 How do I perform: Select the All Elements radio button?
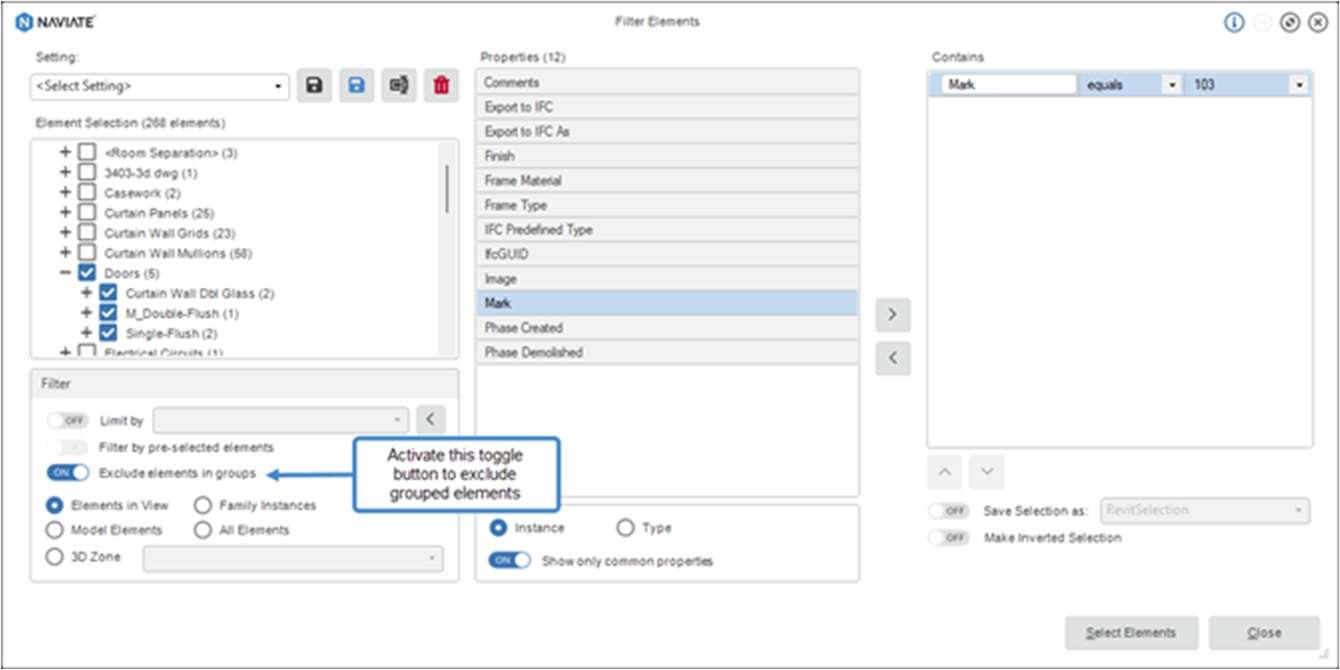[203, 530]
